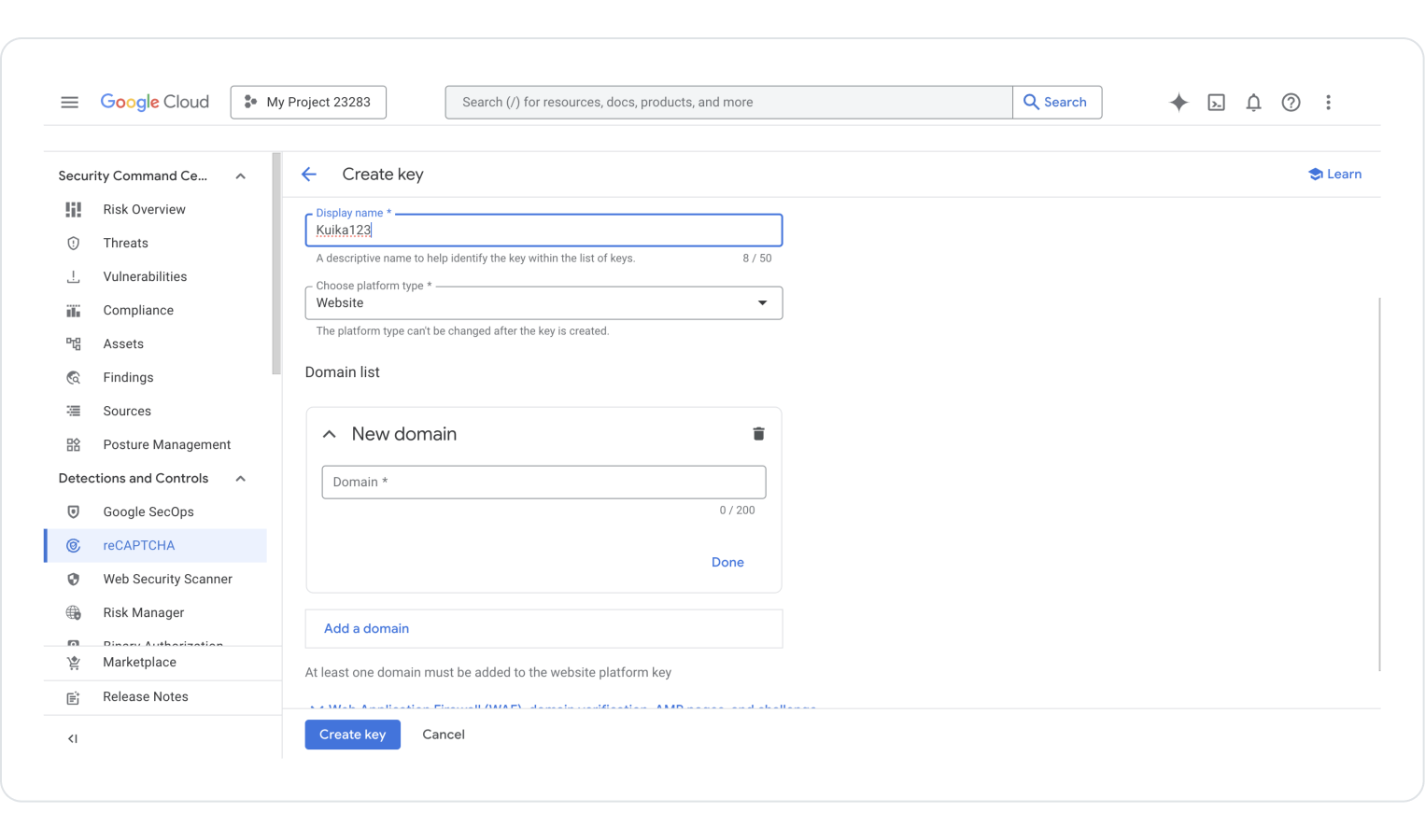The height and width of the screenshot is (840, 1425).
Task: Click the Threats shield icon
Action: (x=74, y=244)
